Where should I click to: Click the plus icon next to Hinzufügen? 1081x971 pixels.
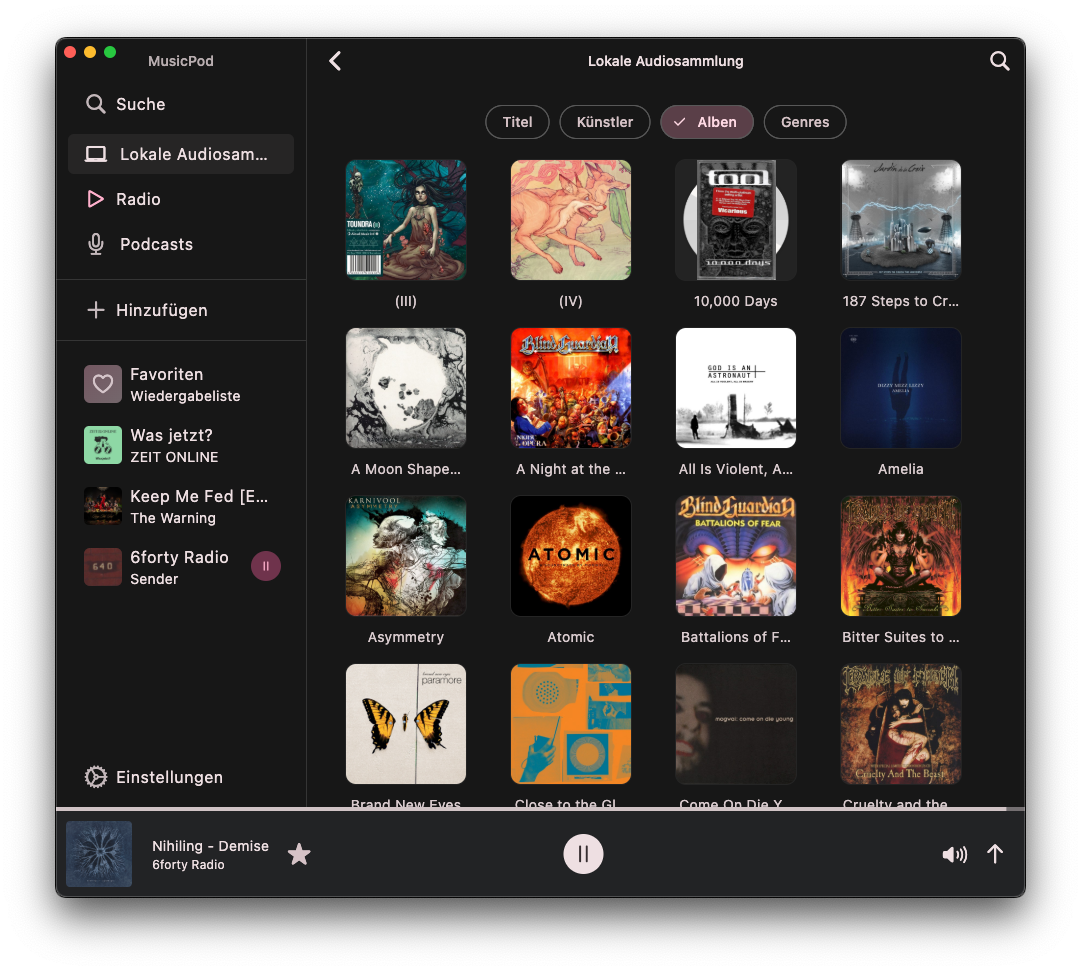pos(96,310)
